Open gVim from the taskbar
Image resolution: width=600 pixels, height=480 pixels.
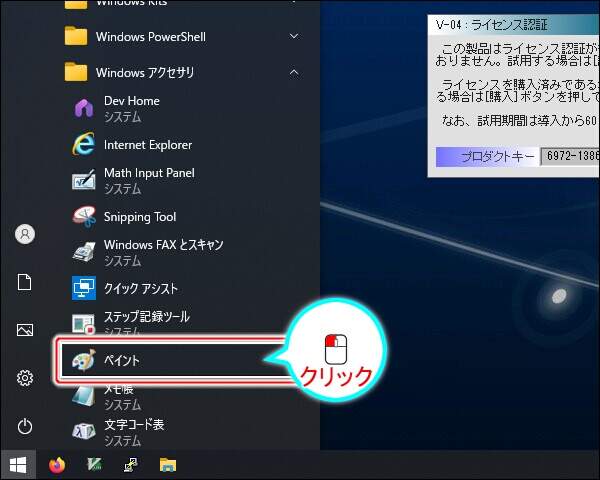click(94, 465)
